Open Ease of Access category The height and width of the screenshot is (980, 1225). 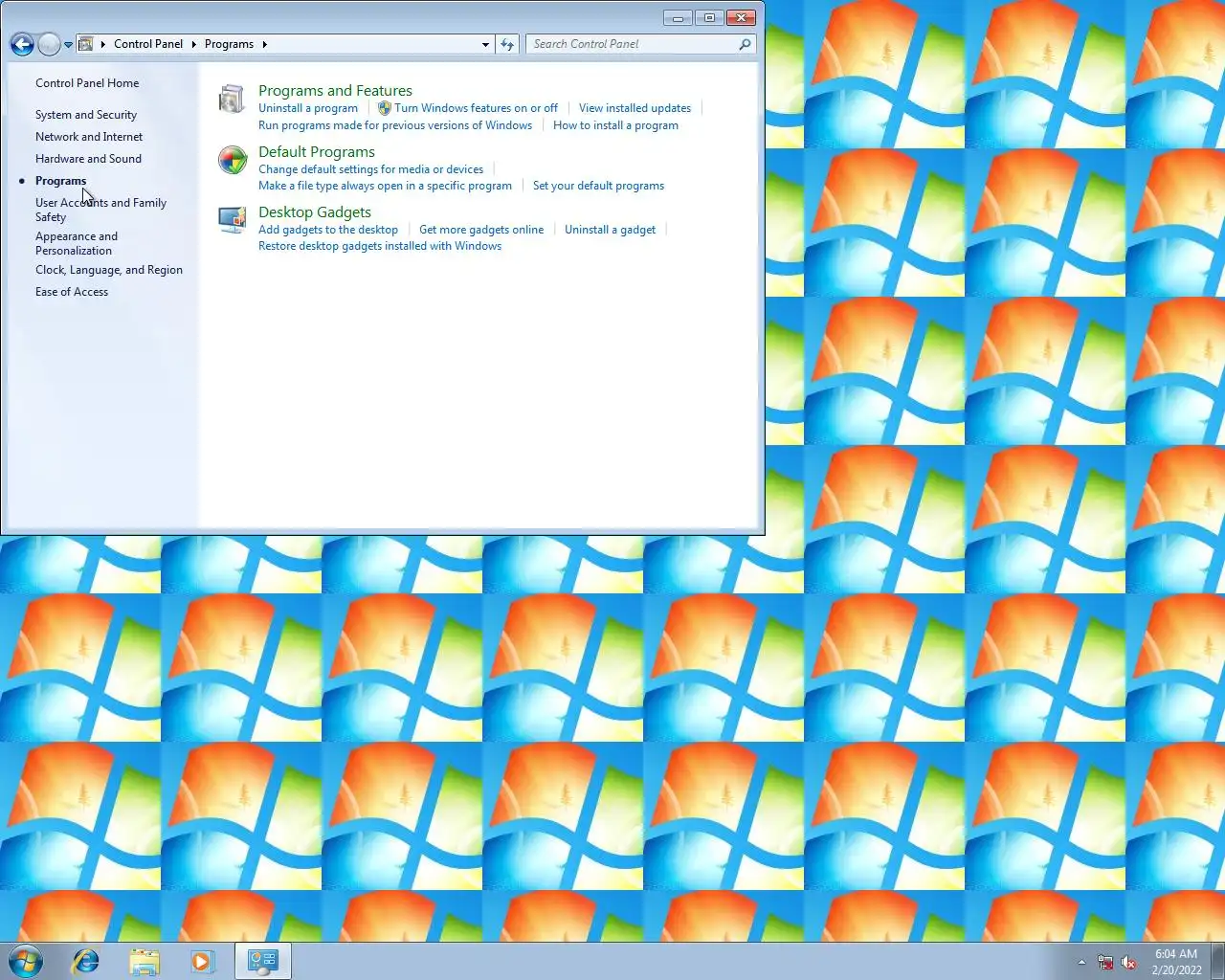coord(72,292)
